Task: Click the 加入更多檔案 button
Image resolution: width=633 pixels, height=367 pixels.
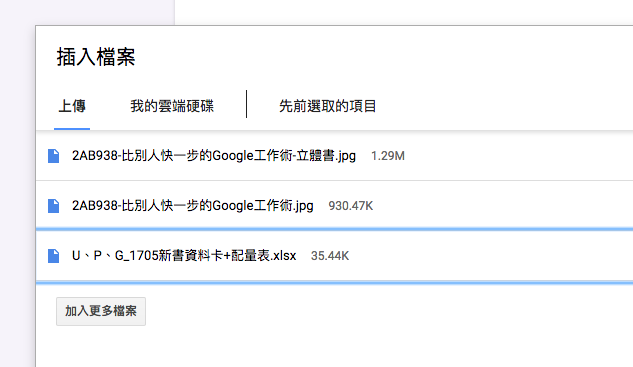Action: (x=101, y=311)
